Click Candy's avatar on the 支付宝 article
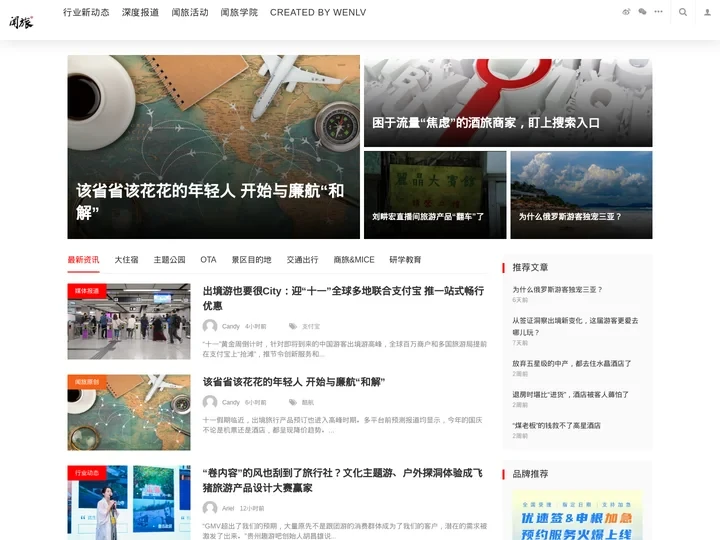Screen dimensions: 720x540 click(210, 326)
